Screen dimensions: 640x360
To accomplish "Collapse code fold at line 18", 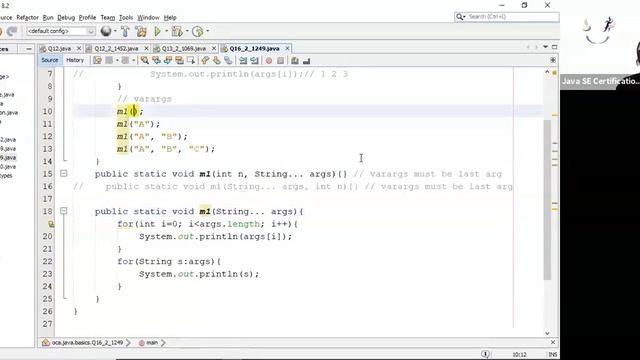I will click(x=64, y=211).
